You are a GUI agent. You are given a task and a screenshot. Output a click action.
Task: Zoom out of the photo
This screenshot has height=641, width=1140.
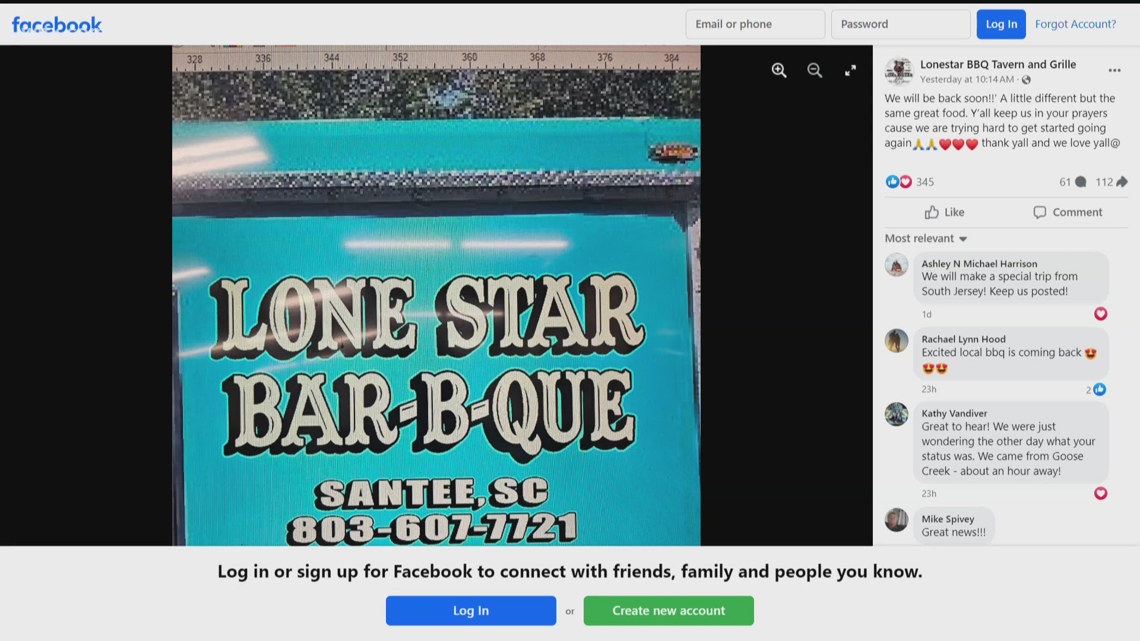click(x=814, y=70)
